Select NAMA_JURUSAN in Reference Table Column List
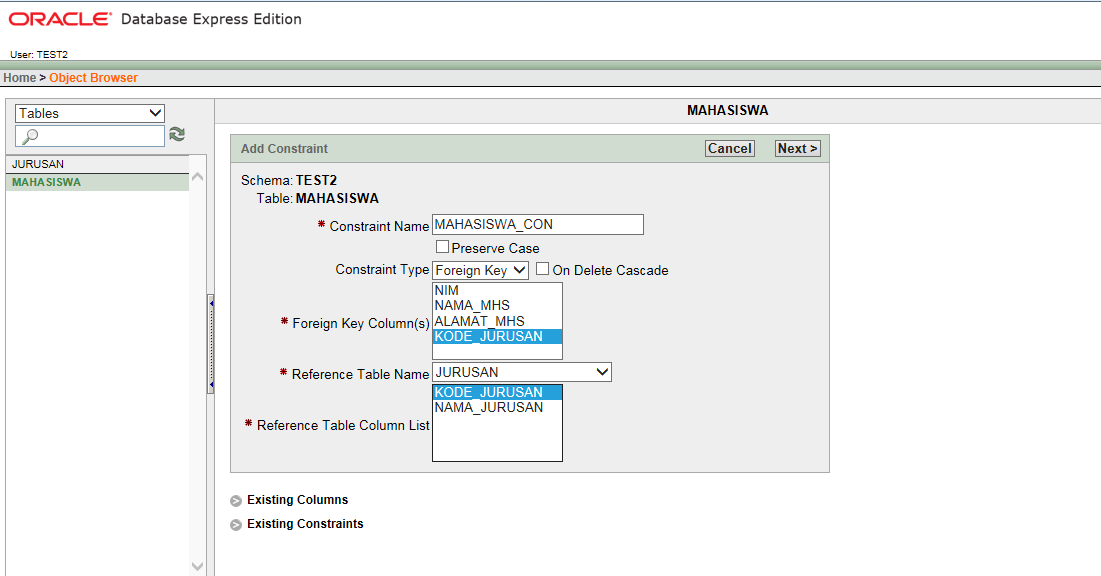Image resolution: width=1101 pixels, height=576 pixels. click(x=497, y=407)
